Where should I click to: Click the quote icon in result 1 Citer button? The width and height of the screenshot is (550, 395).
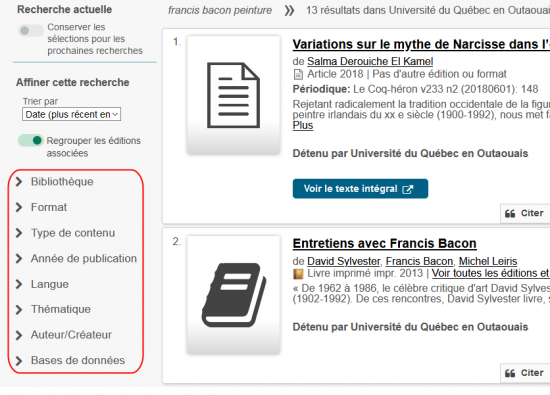510,214
